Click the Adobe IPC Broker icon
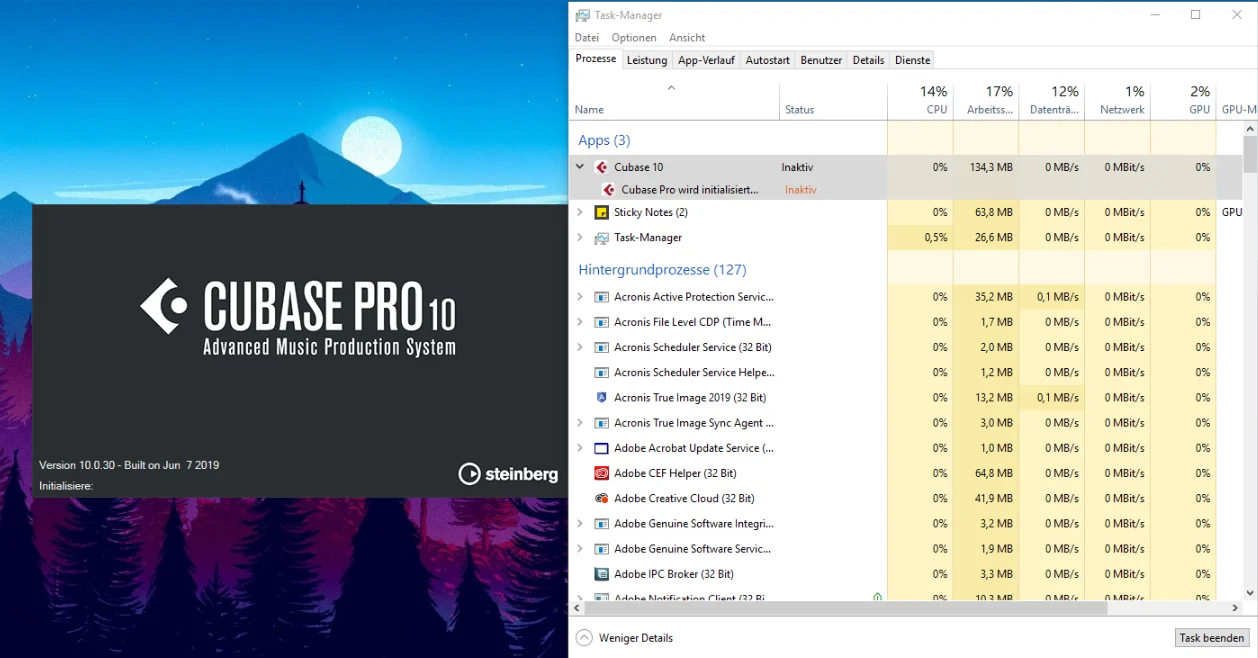This screenshot has height=658, width=1258. (x=601, y=574)
